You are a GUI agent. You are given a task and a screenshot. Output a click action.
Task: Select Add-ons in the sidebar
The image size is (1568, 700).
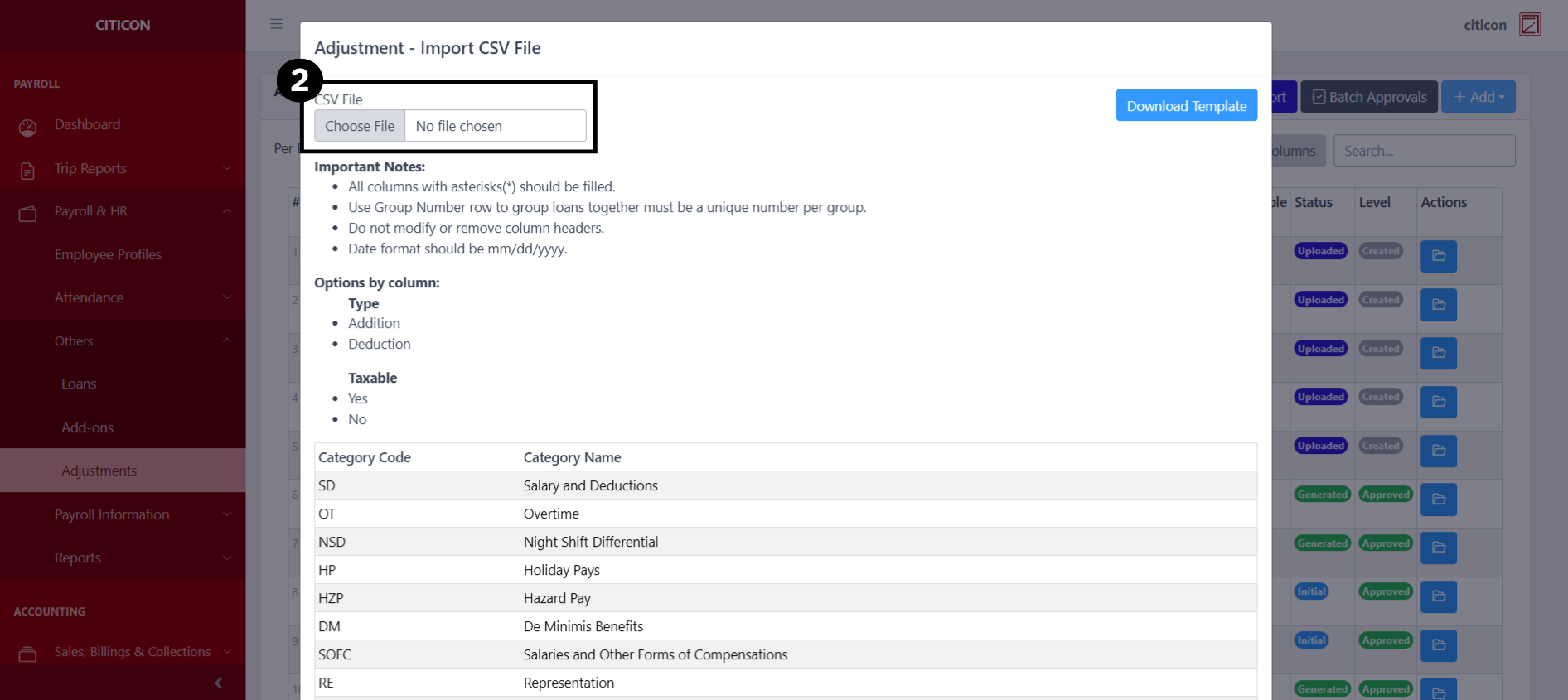[87, 427]
